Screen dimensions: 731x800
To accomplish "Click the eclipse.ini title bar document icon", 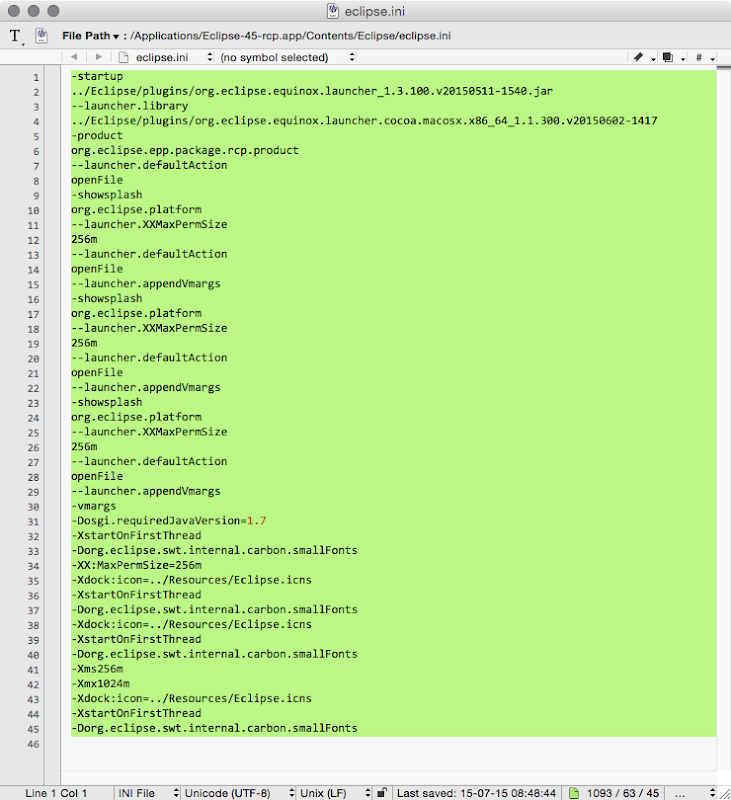I will tap(333, 11).
